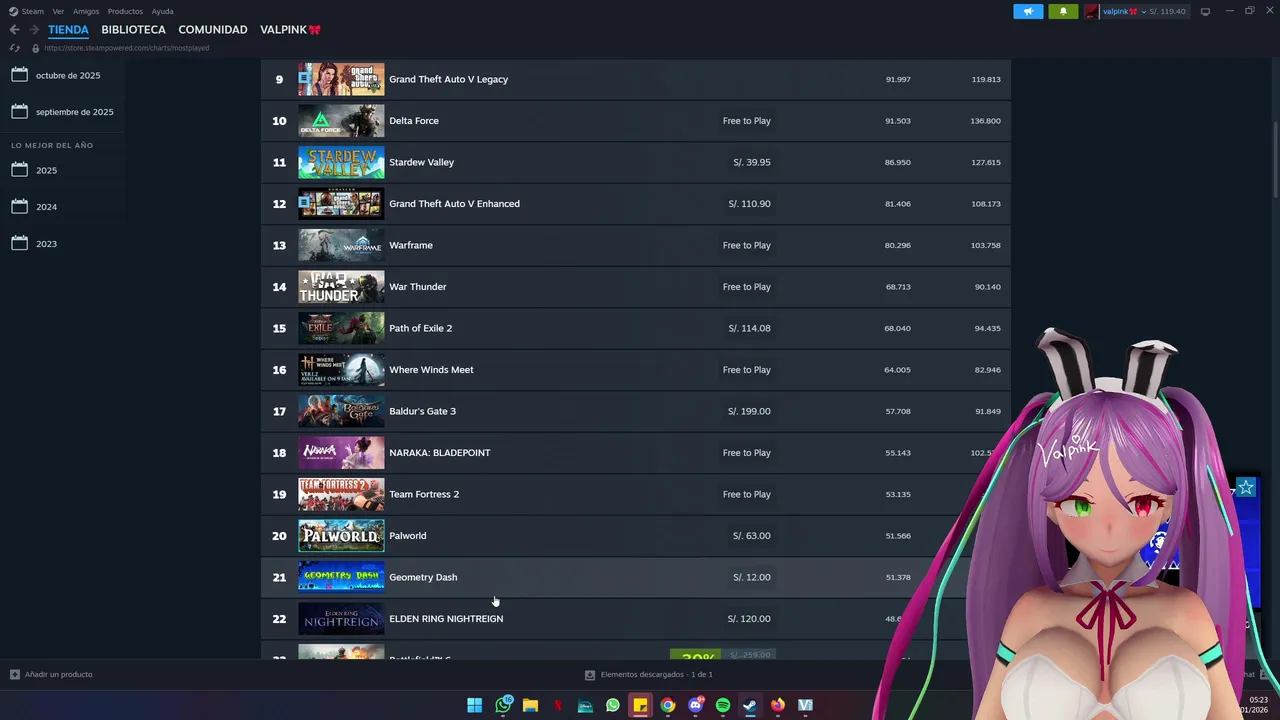Reload the store page

coord(14,48)
